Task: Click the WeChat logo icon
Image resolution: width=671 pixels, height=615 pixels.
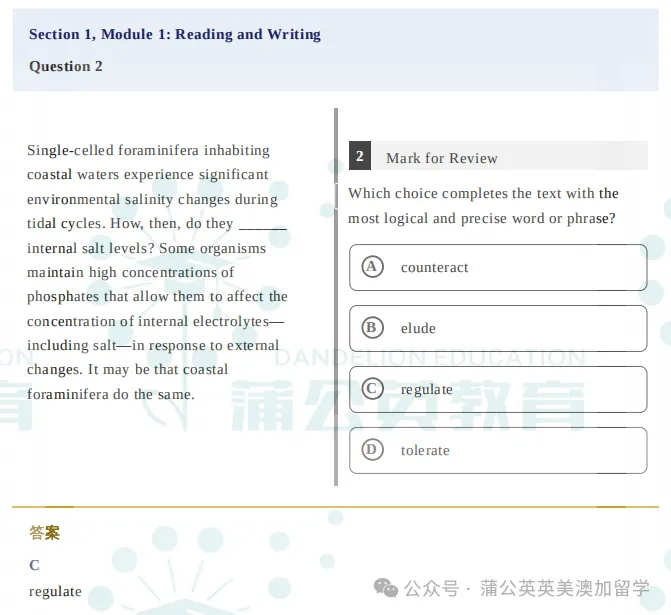Action: (386, 588)
